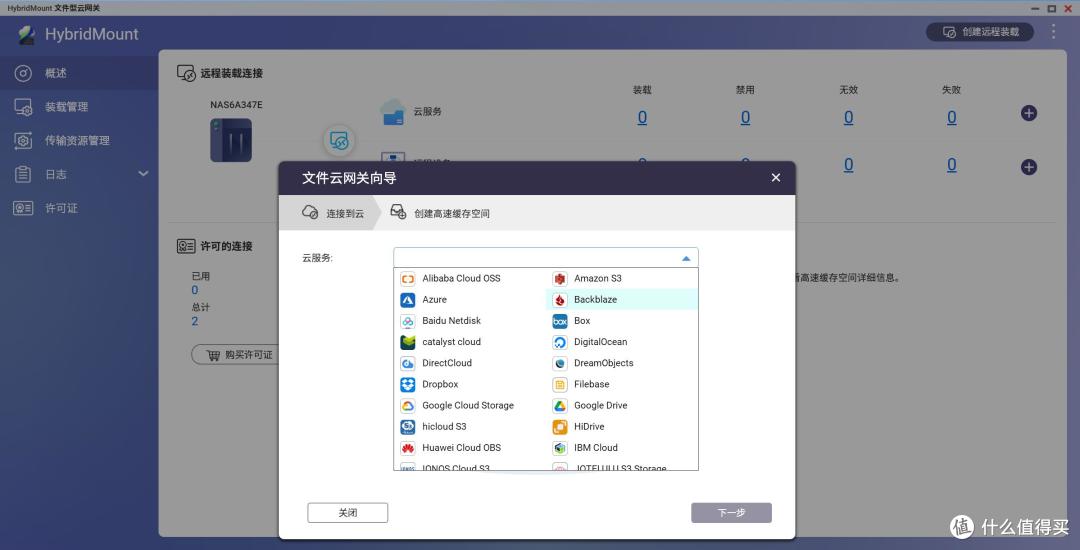Open the 云服务 dropdown arrow
1080x550 pixels.
click(686, 258)
